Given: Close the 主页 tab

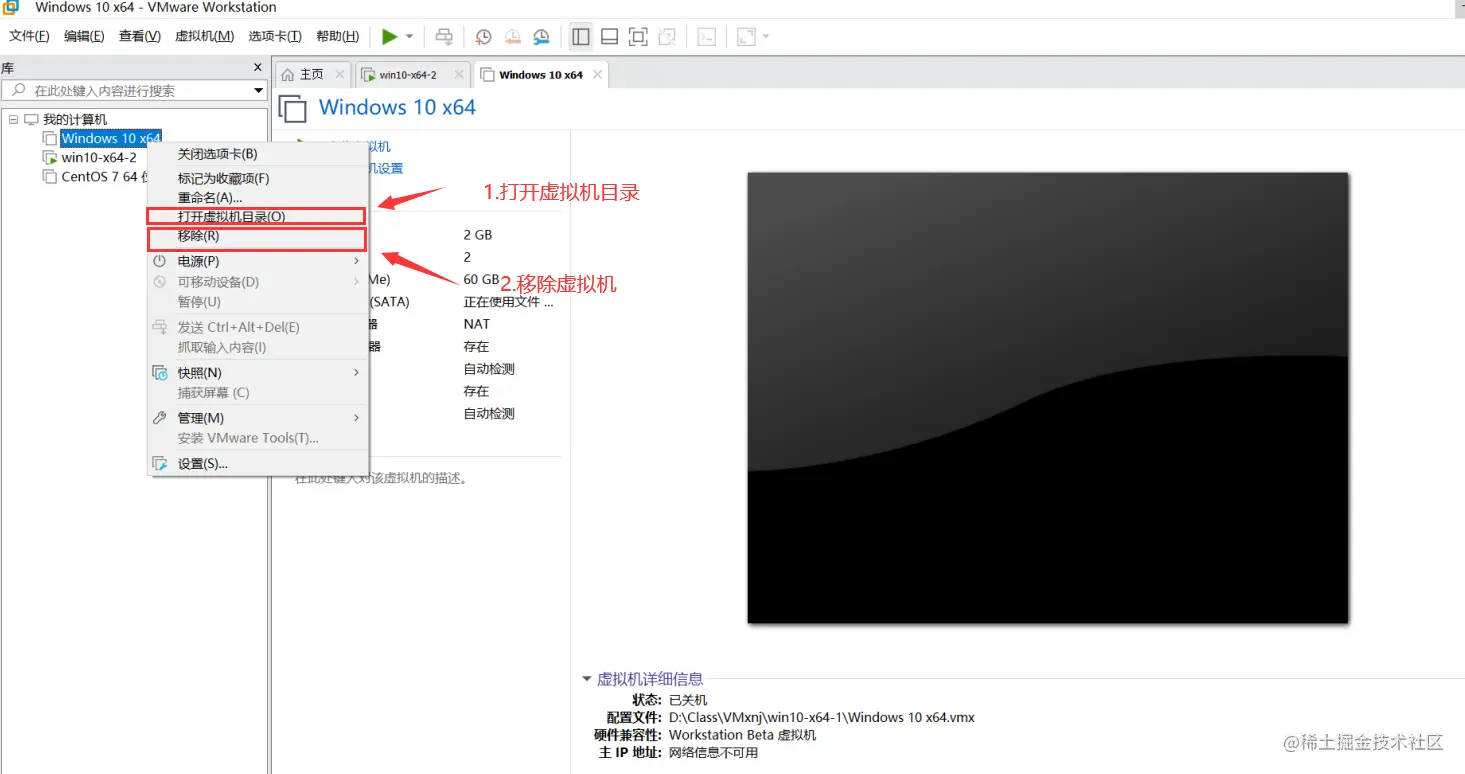Looking at the screenshot, I should [340, 74].
